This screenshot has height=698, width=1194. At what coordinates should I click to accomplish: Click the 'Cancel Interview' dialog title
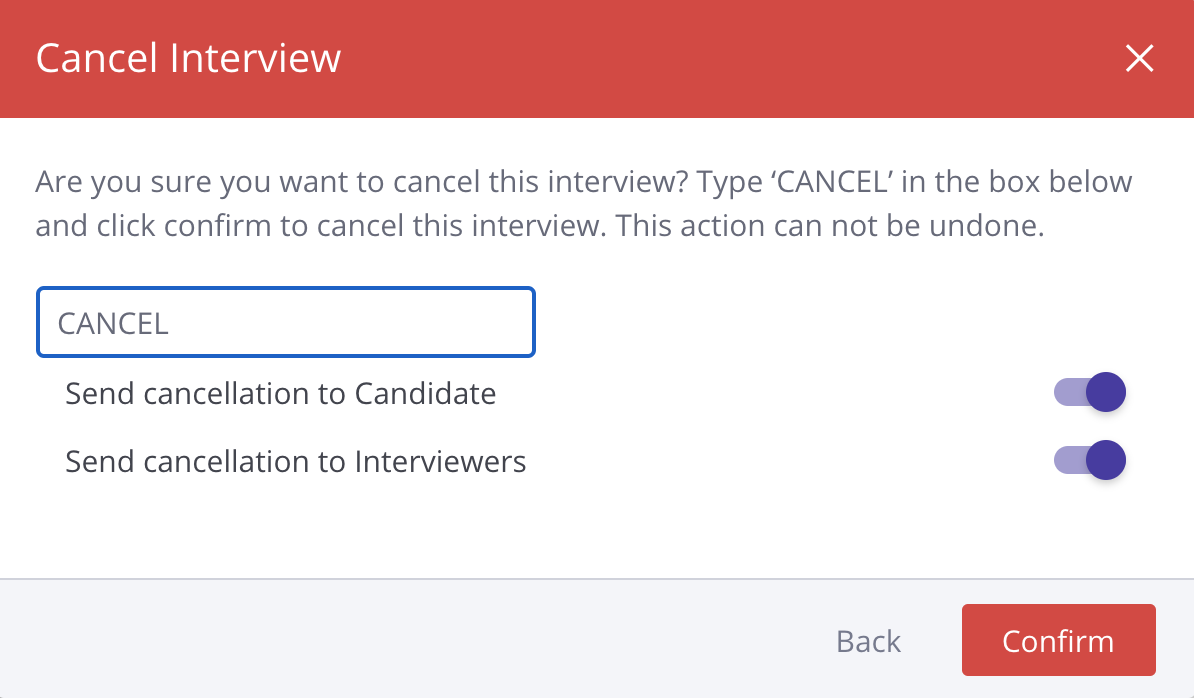[x=188, y=58]
